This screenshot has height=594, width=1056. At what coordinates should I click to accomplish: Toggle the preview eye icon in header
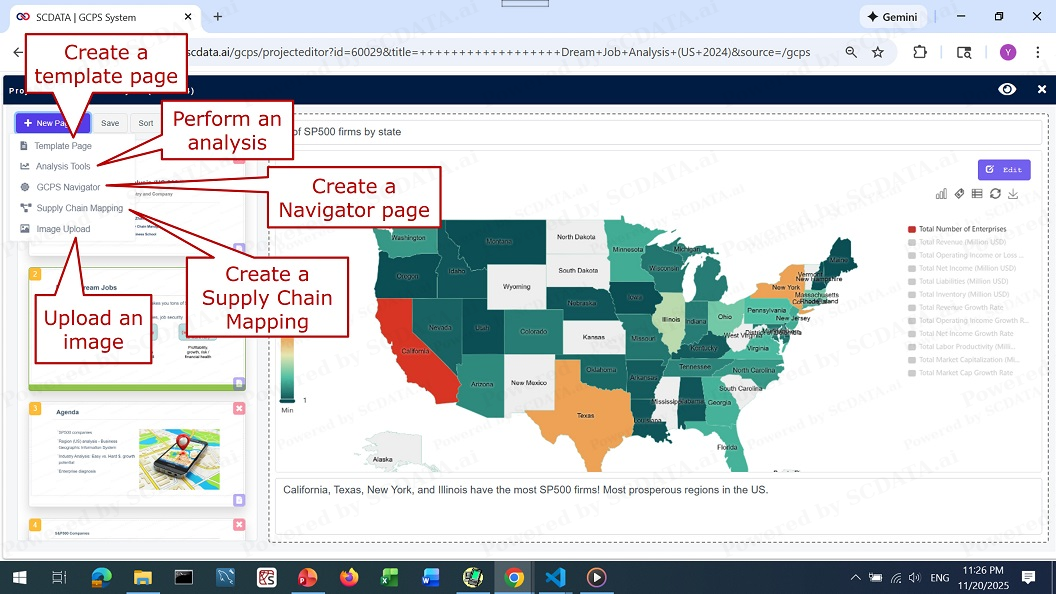click(1007, 89)
